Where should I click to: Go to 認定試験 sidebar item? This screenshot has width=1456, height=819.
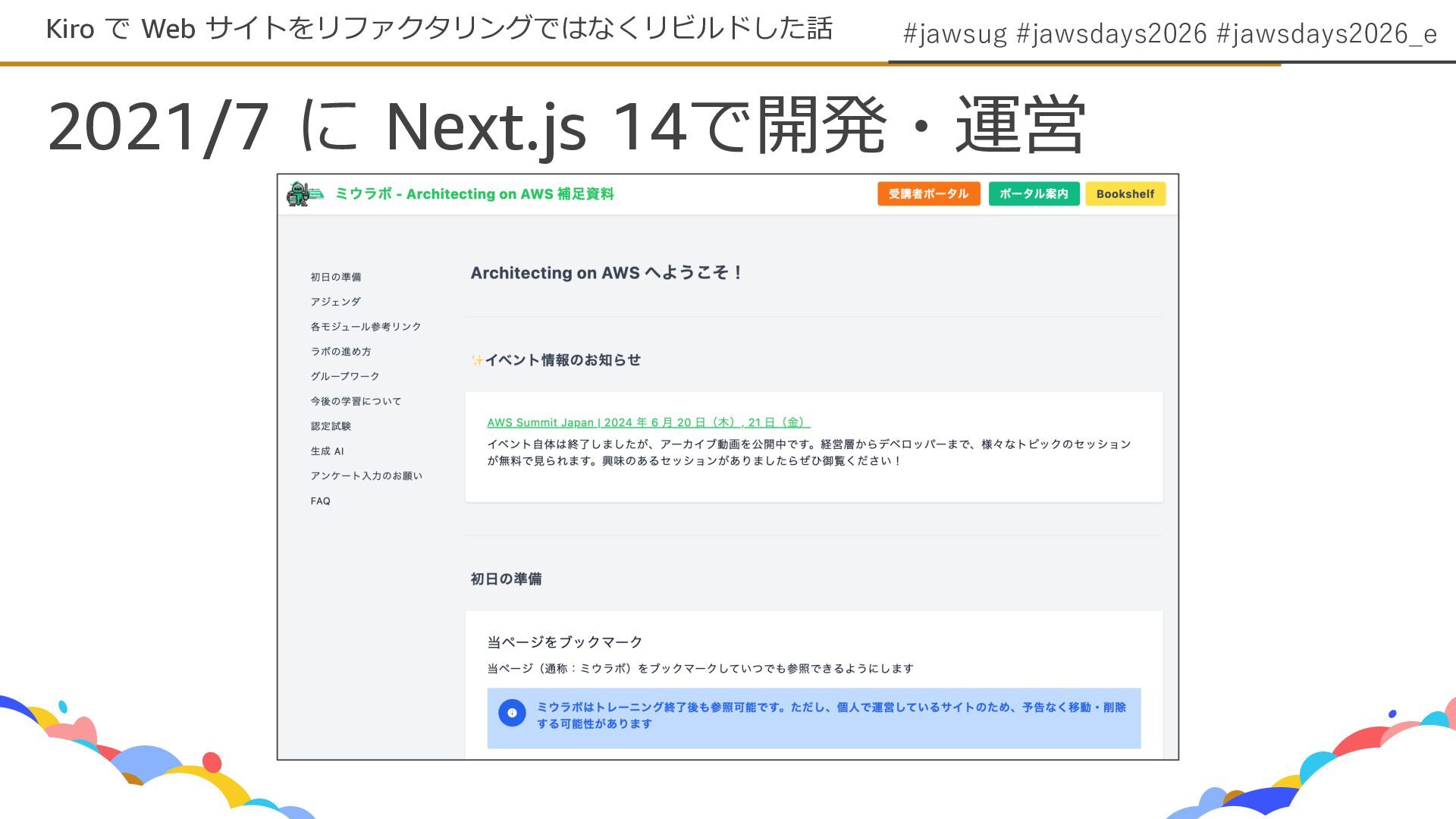pos(330,426)
